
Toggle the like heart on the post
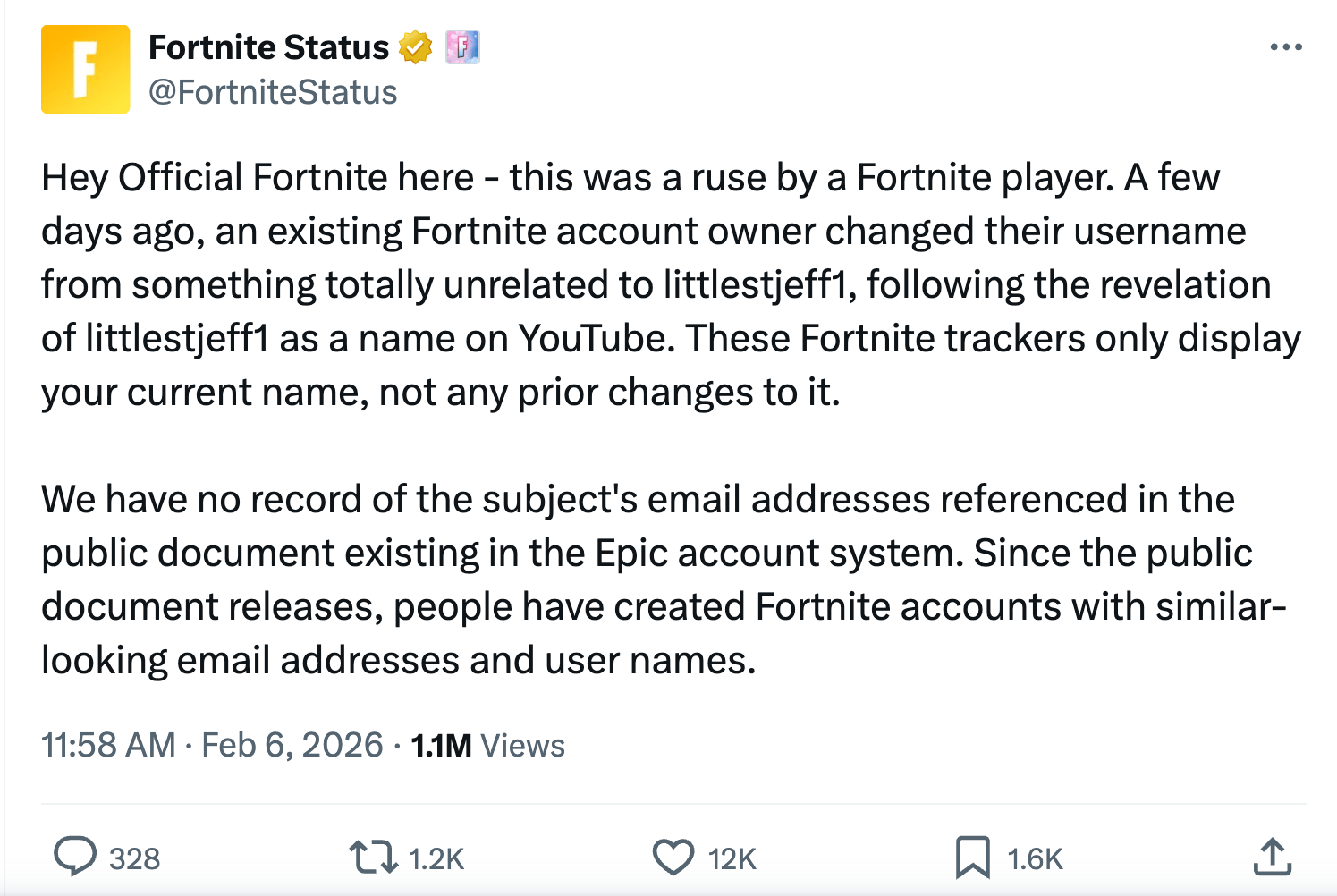click(x=674, y=857)
